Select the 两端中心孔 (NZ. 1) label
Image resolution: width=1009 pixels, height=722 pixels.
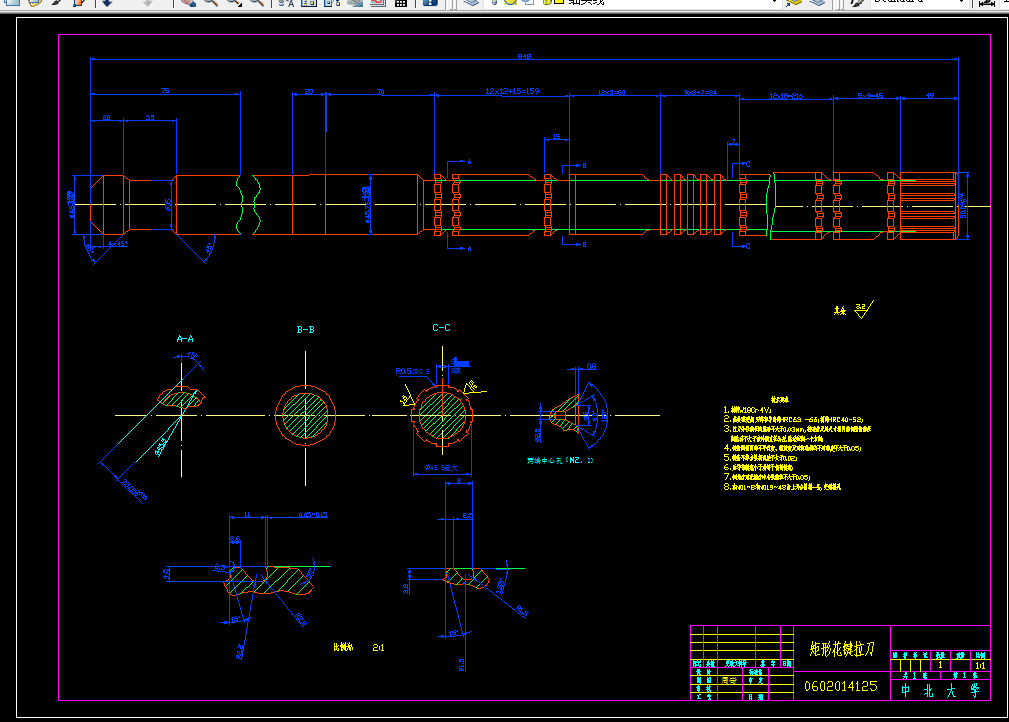(560, 460)
